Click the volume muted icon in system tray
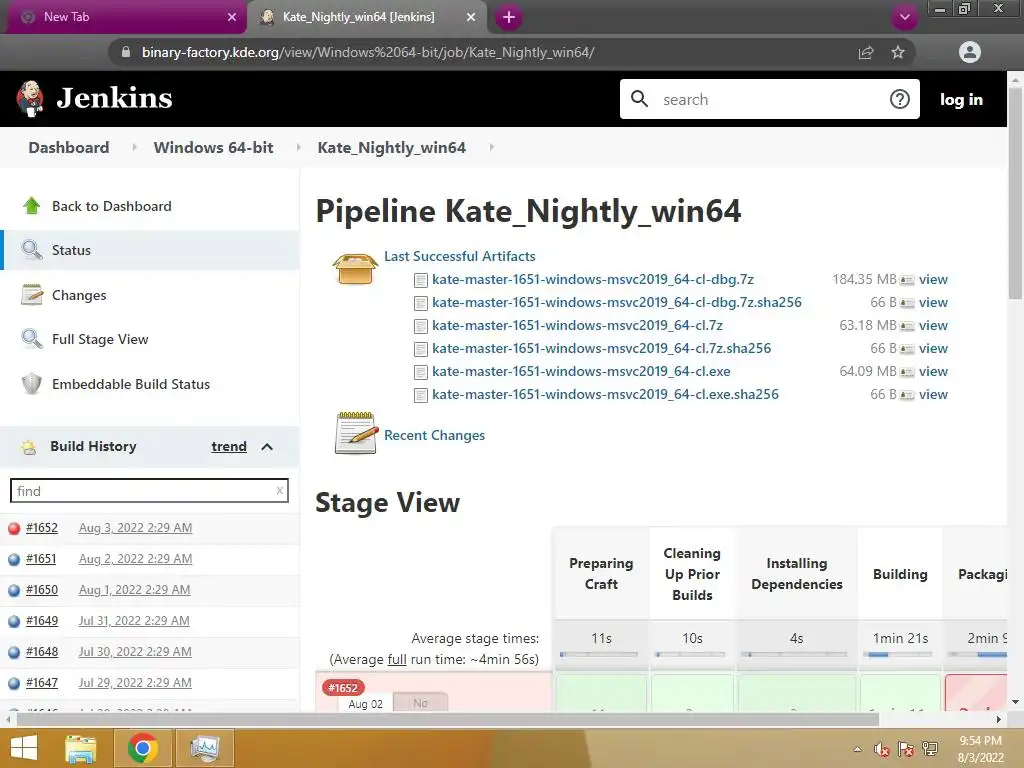The image size is (1024, 768). (882, 748)
